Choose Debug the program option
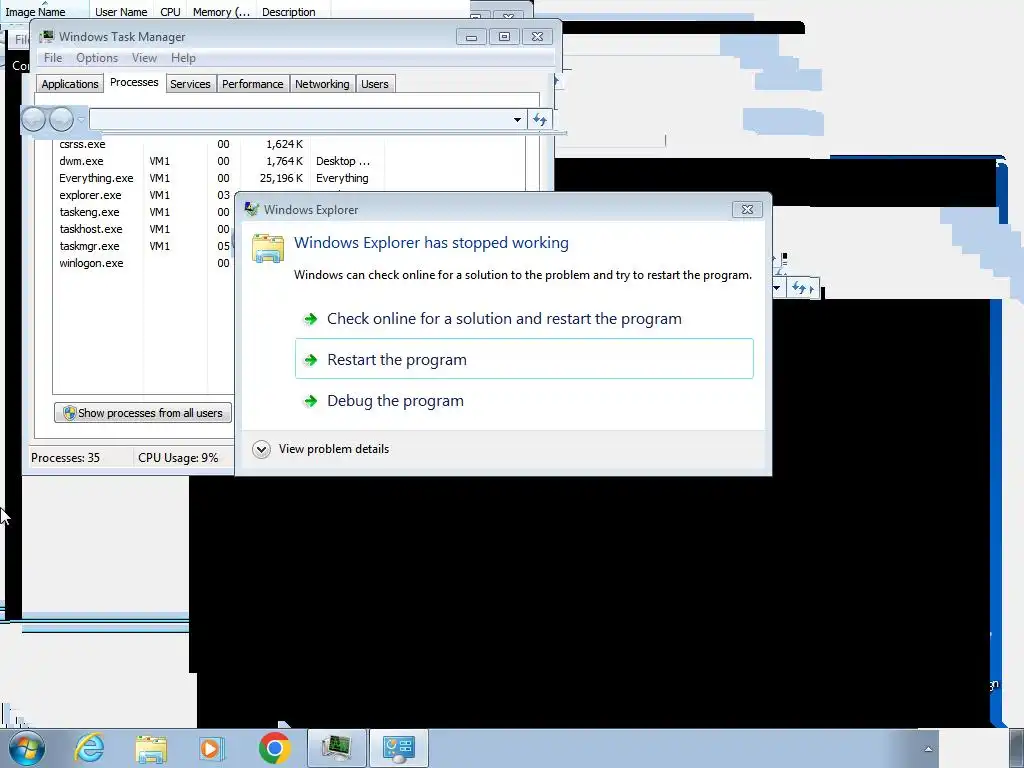This screenshot has width=1024, height=768. [x=524, y=400]
